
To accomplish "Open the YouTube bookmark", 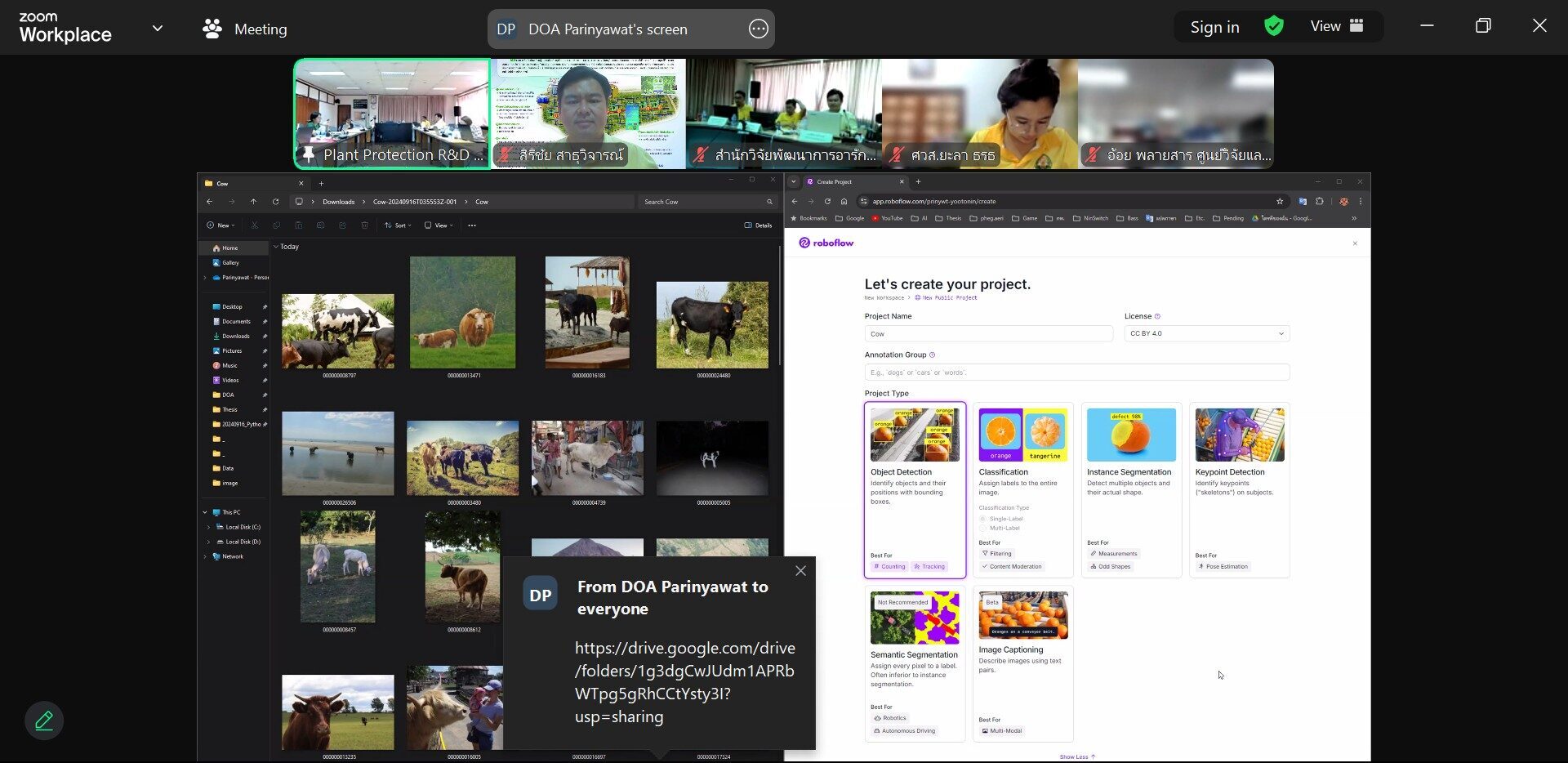I will point(887,218).
